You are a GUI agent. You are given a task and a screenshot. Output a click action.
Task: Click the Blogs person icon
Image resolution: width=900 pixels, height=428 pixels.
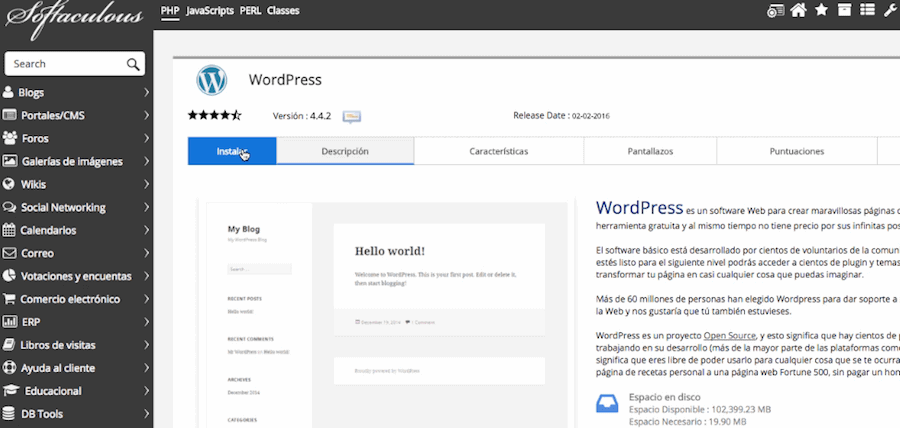(8, 92)
